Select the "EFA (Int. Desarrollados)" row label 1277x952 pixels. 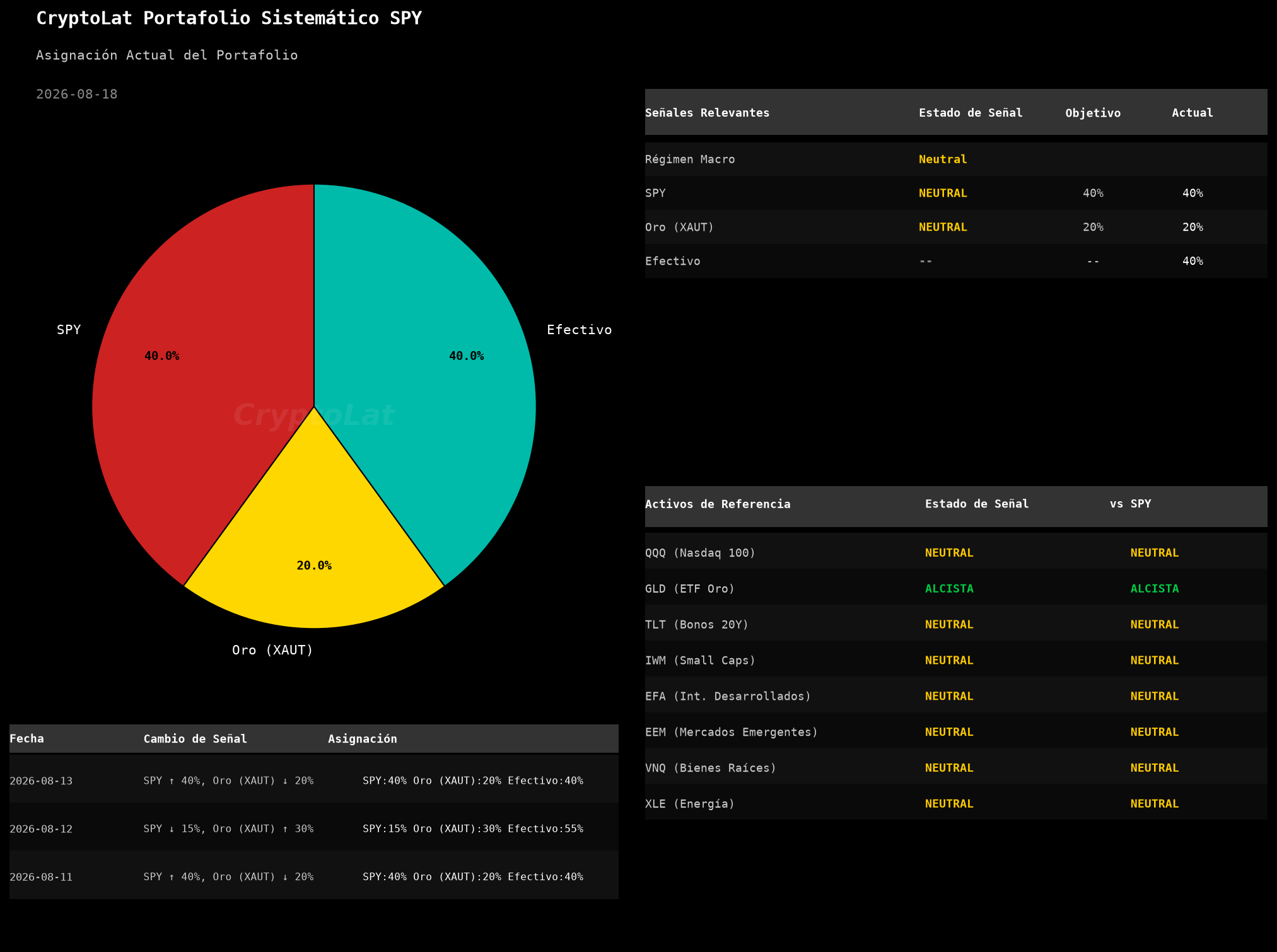click(x=728, y=697)
